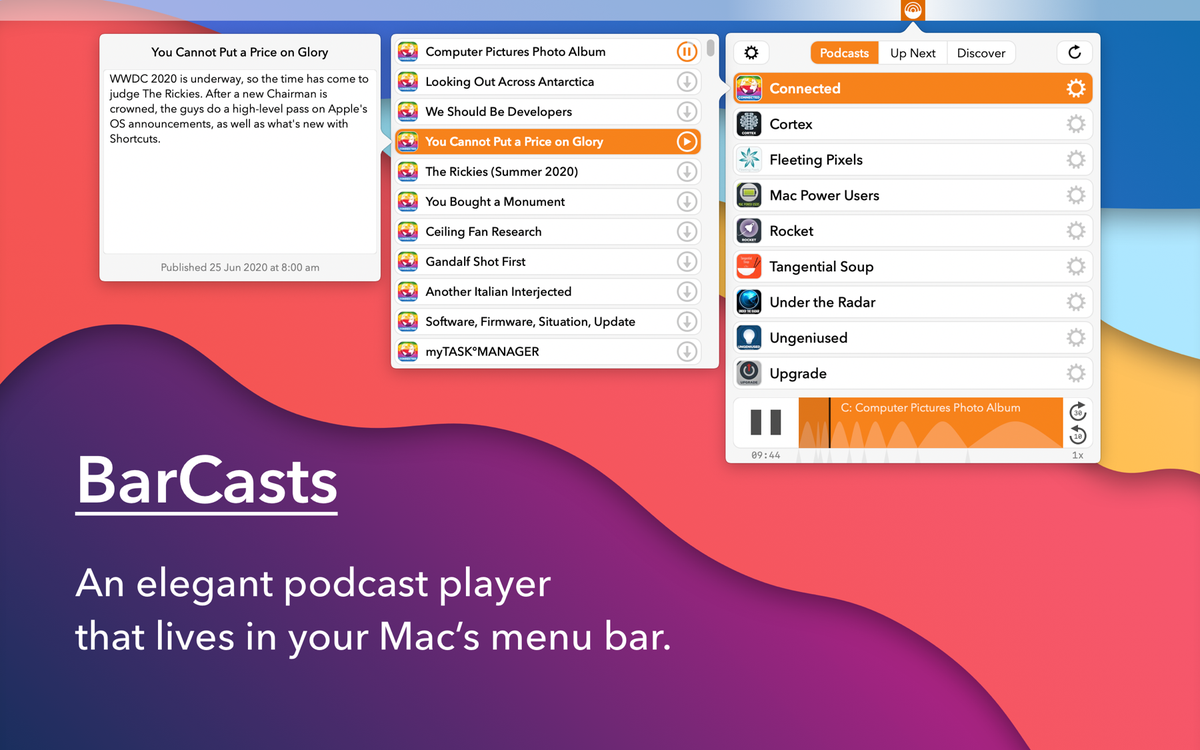The image size is (1200, 750).
Task: Select the Cortex podcast row
Action: [913, 124]
